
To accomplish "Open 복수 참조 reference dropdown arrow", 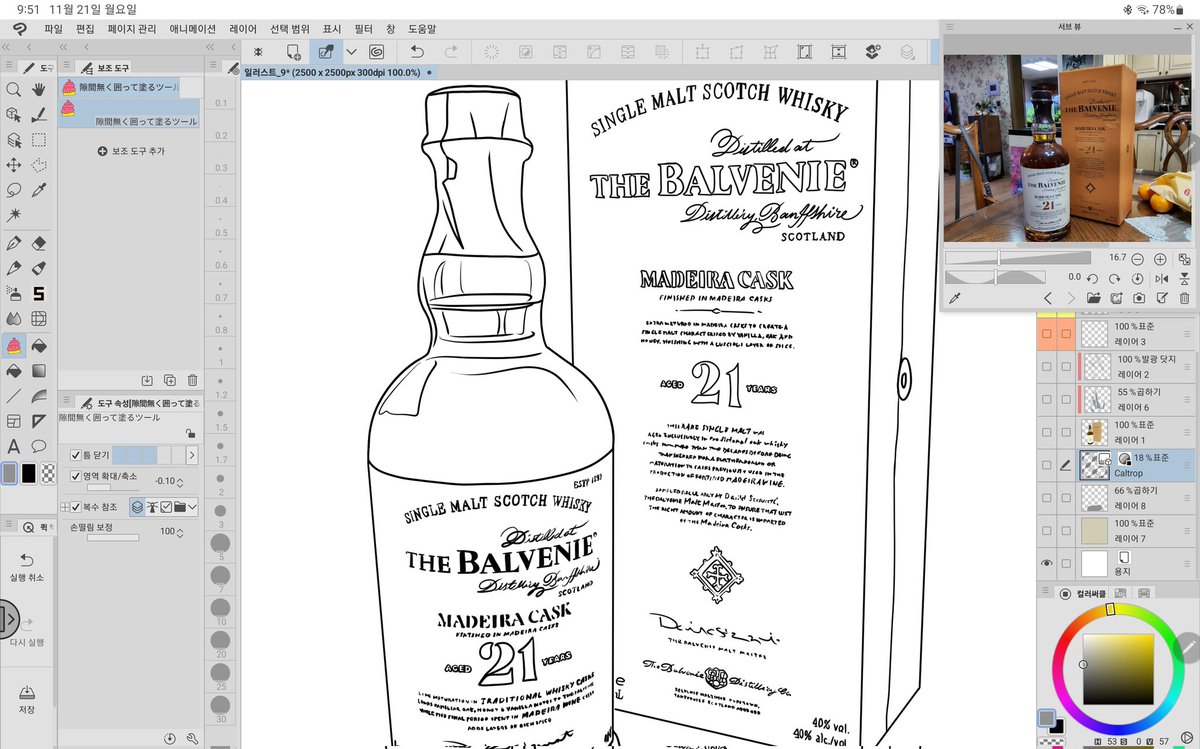I will click(x=192, y=507).
